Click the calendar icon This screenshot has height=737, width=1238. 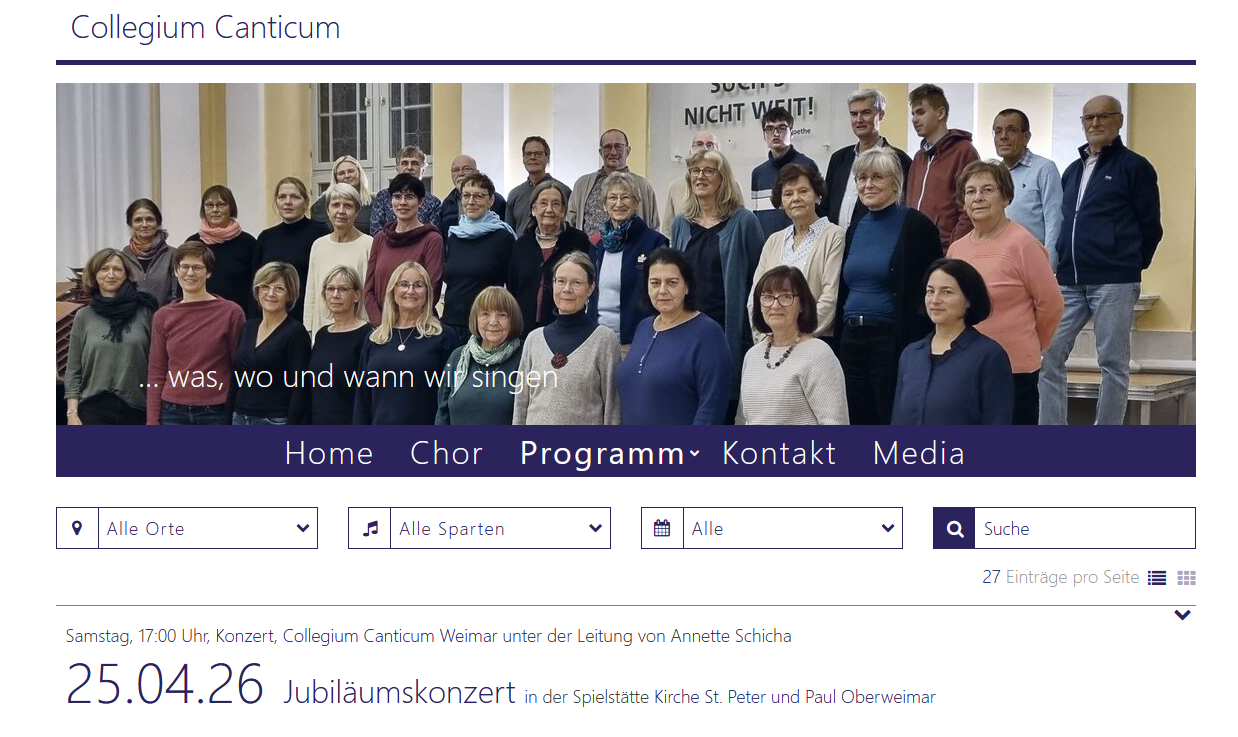click(x=662, y=528)
